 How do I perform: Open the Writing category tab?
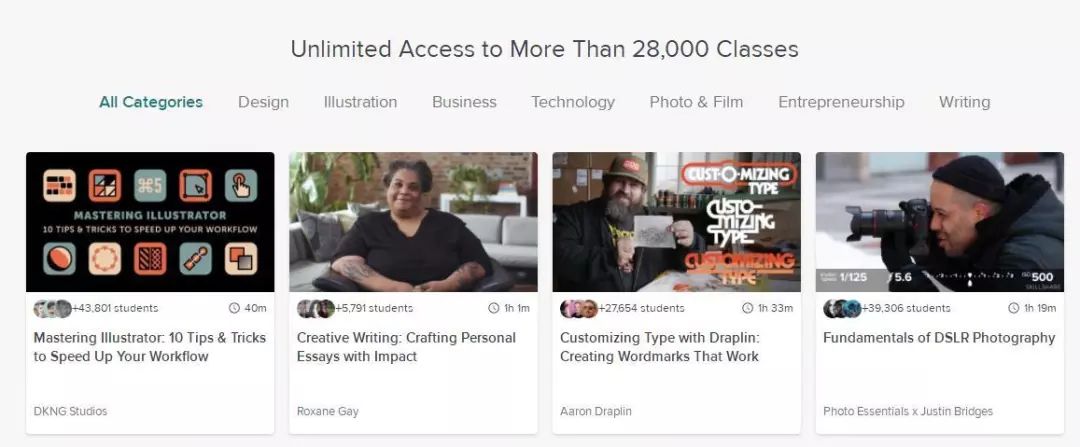point(964,102)
